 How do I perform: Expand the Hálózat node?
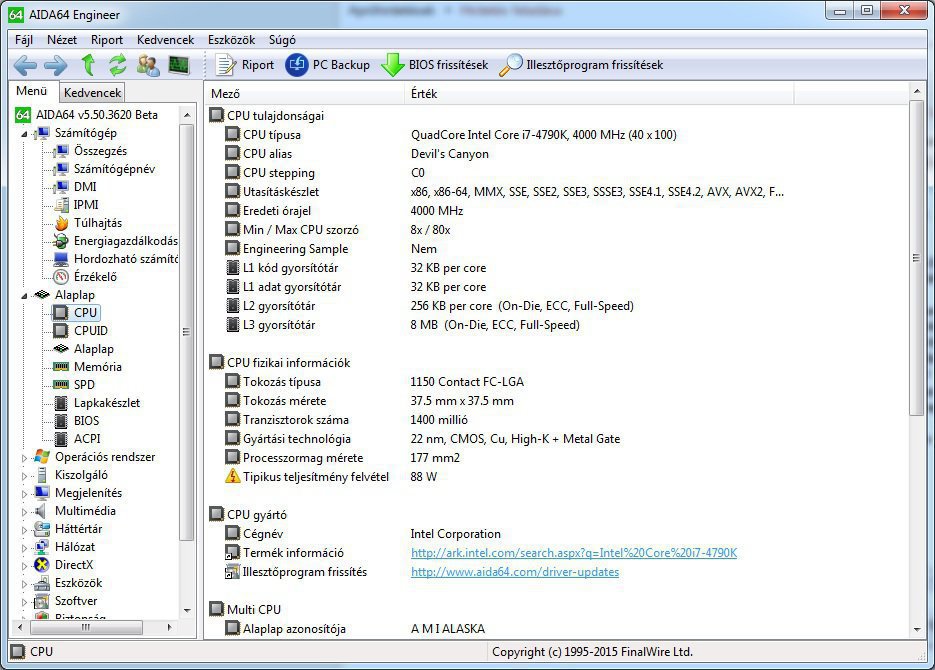click(24, 548)
